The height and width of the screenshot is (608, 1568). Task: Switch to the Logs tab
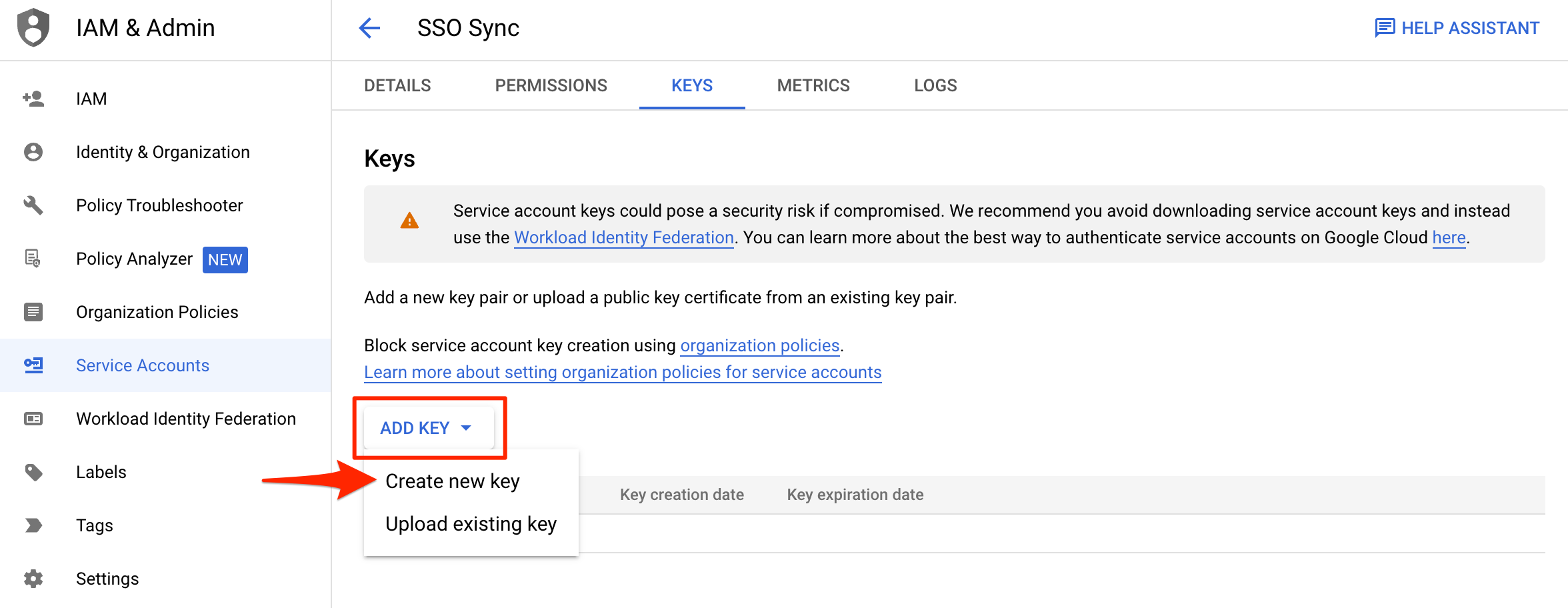(935, 85)
